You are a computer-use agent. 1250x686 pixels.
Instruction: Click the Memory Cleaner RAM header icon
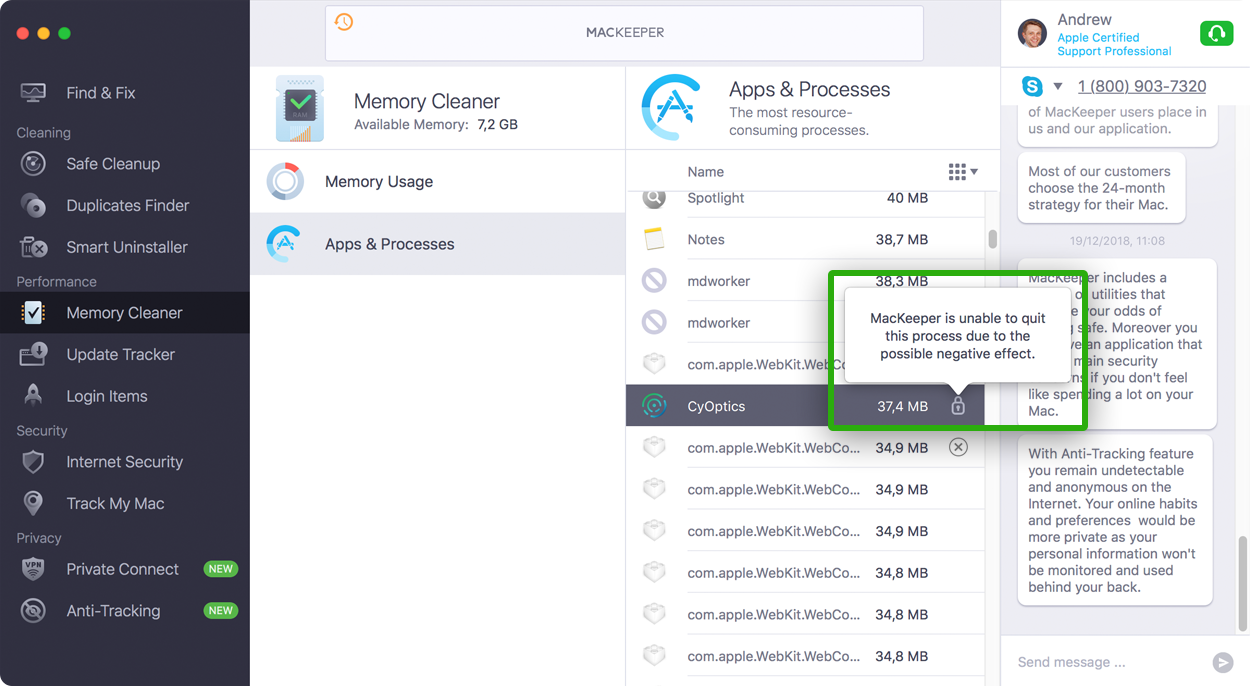click(x=300, y=108)
